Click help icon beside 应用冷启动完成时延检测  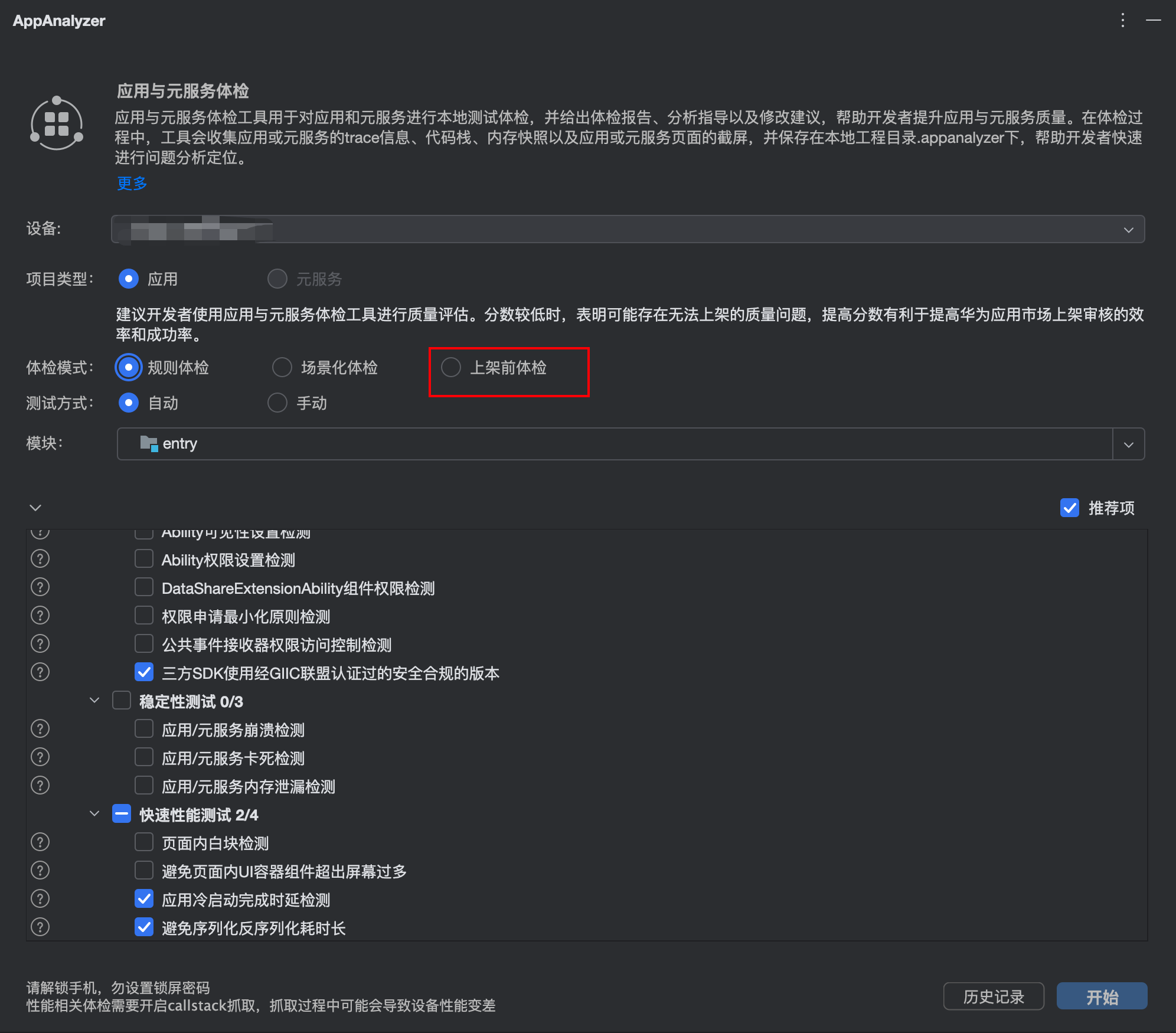40,898
